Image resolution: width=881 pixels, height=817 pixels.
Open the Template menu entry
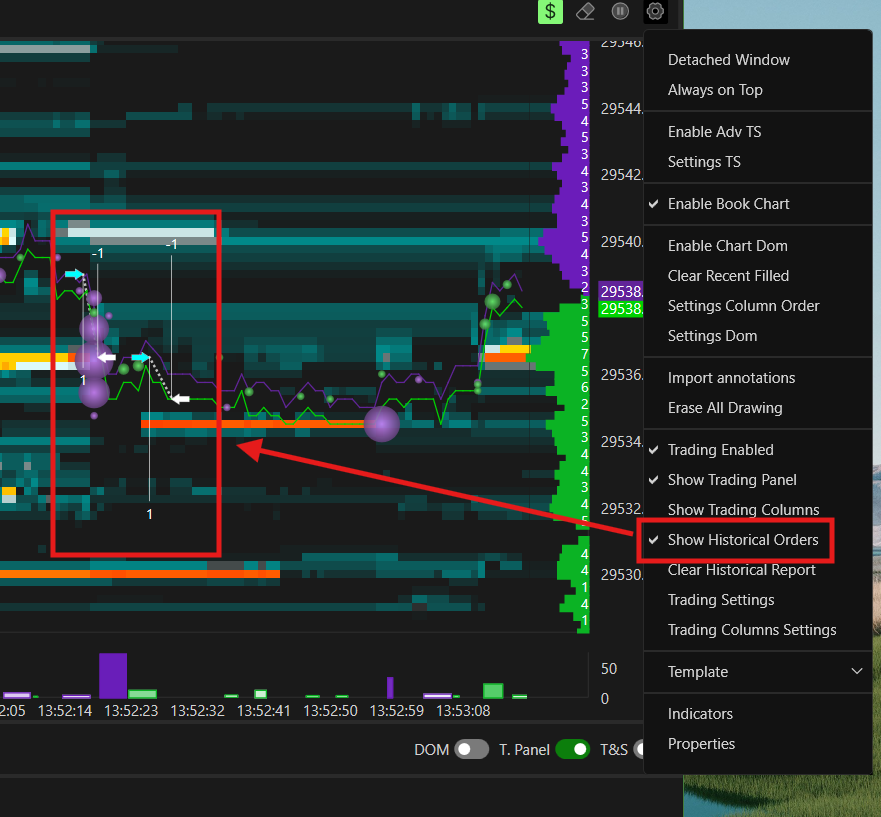pos(698,671)
